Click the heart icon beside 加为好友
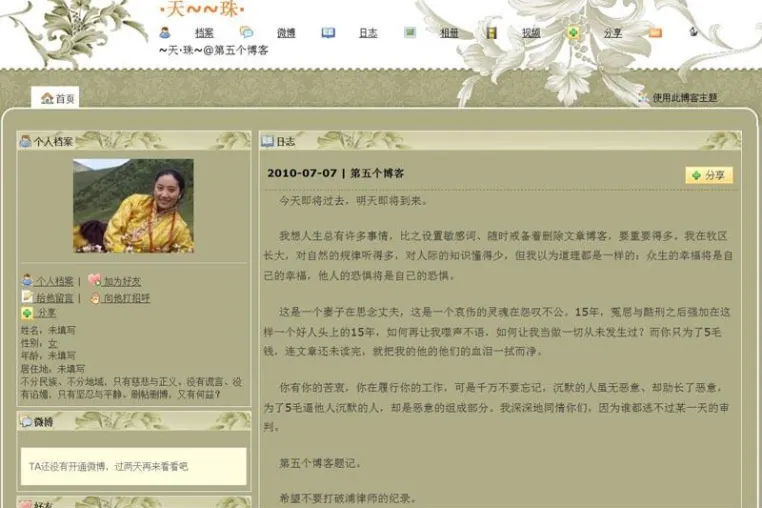Viewport: 762px width, 508px height. (94, 280)
